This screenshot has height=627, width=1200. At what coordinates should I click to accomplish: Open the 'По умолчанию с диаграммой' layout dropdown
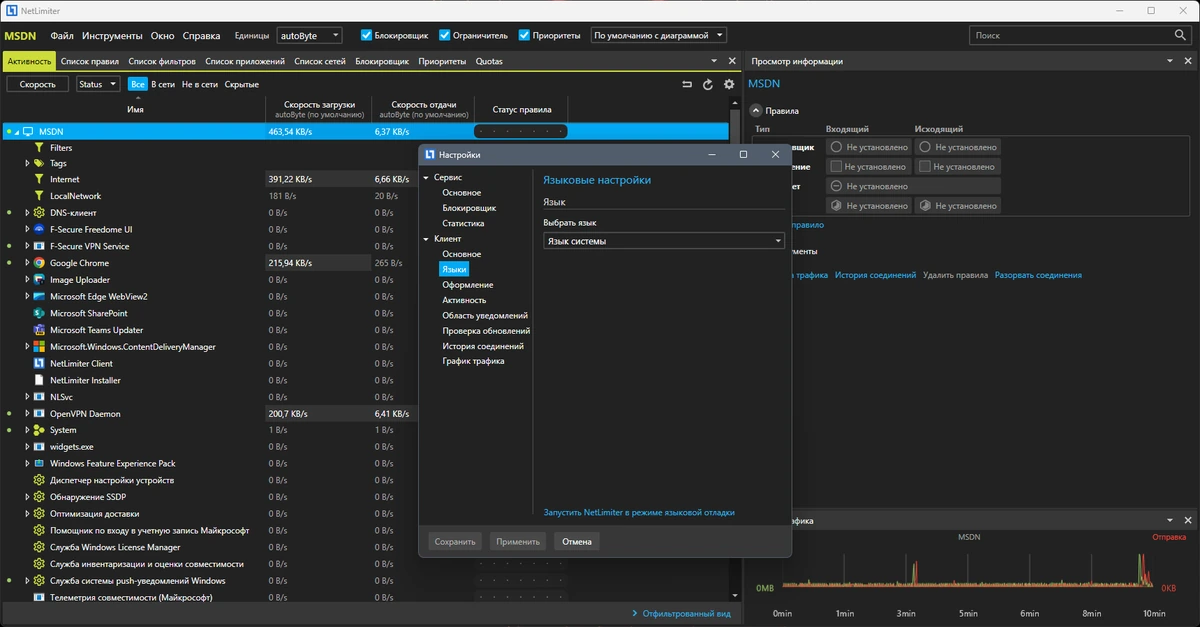point(659,35)
